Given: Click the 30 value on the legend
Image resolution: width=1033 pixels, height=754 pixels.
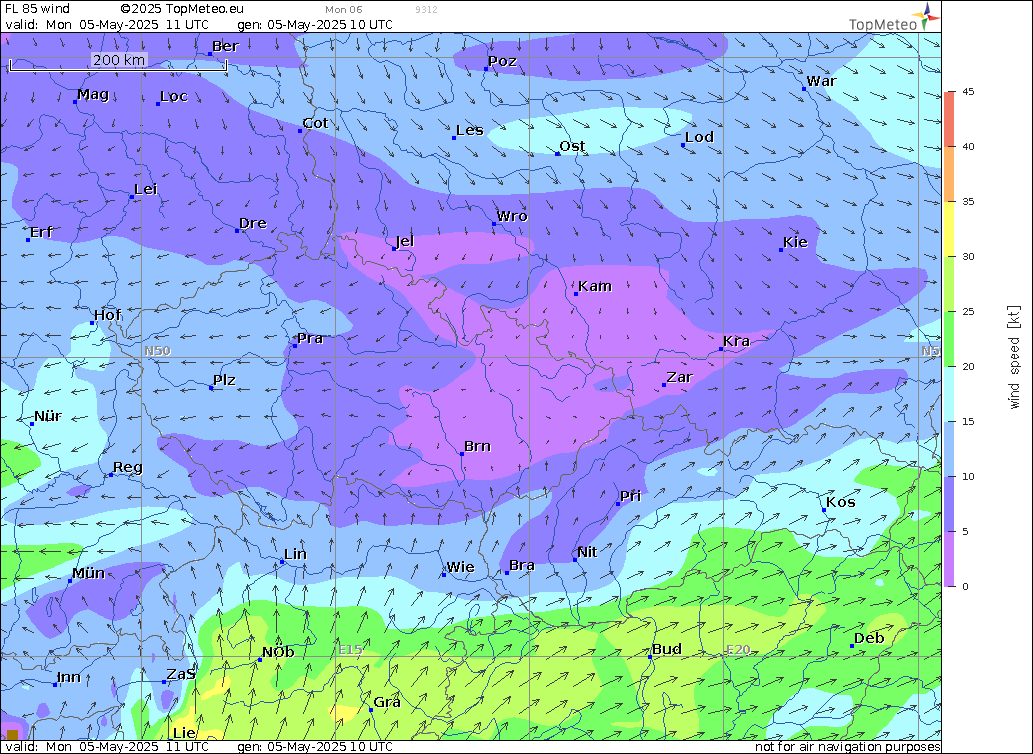Looking at the screenshot, I should 968,257.
